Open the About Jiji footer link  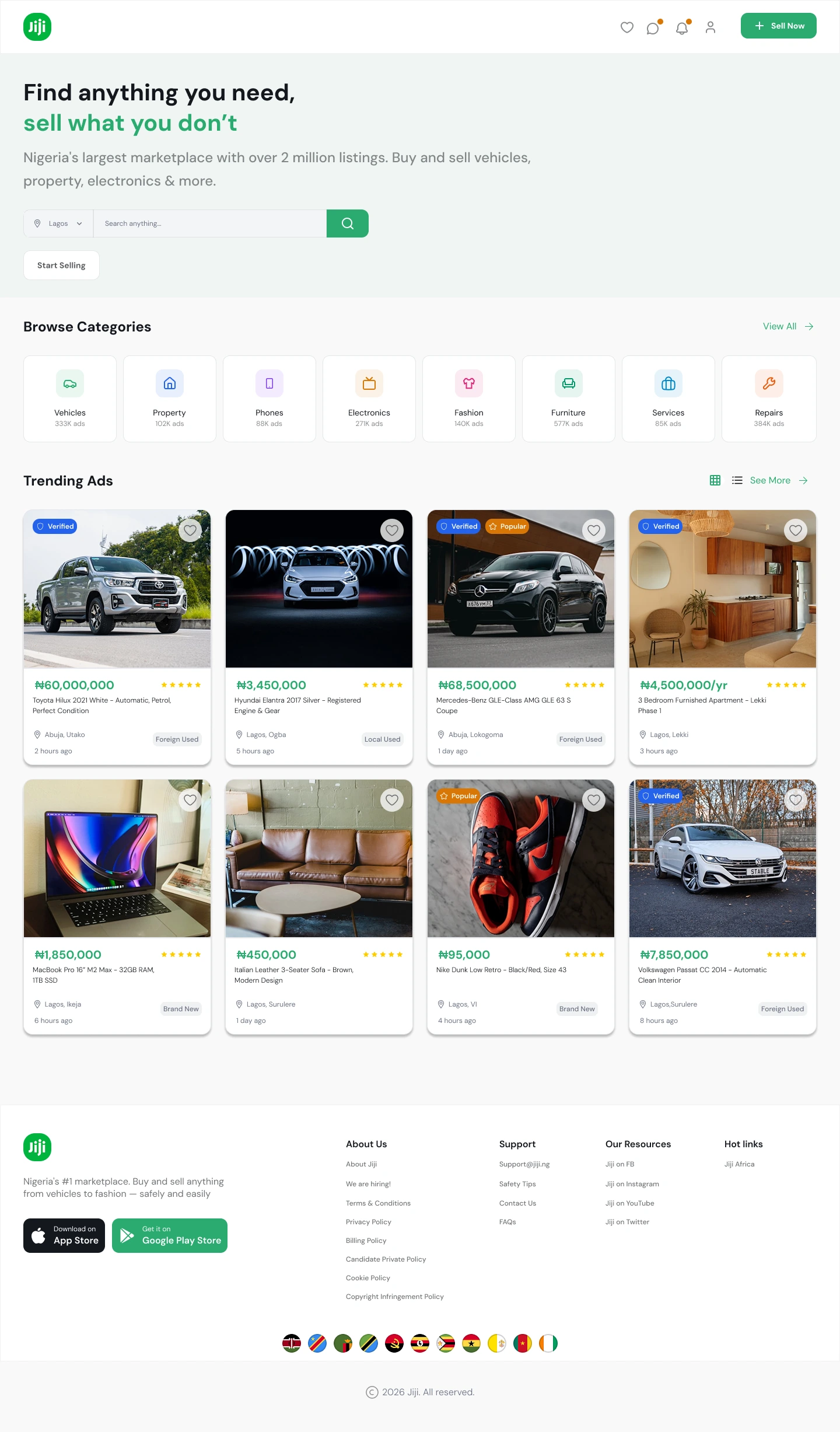pos(361,1164)
